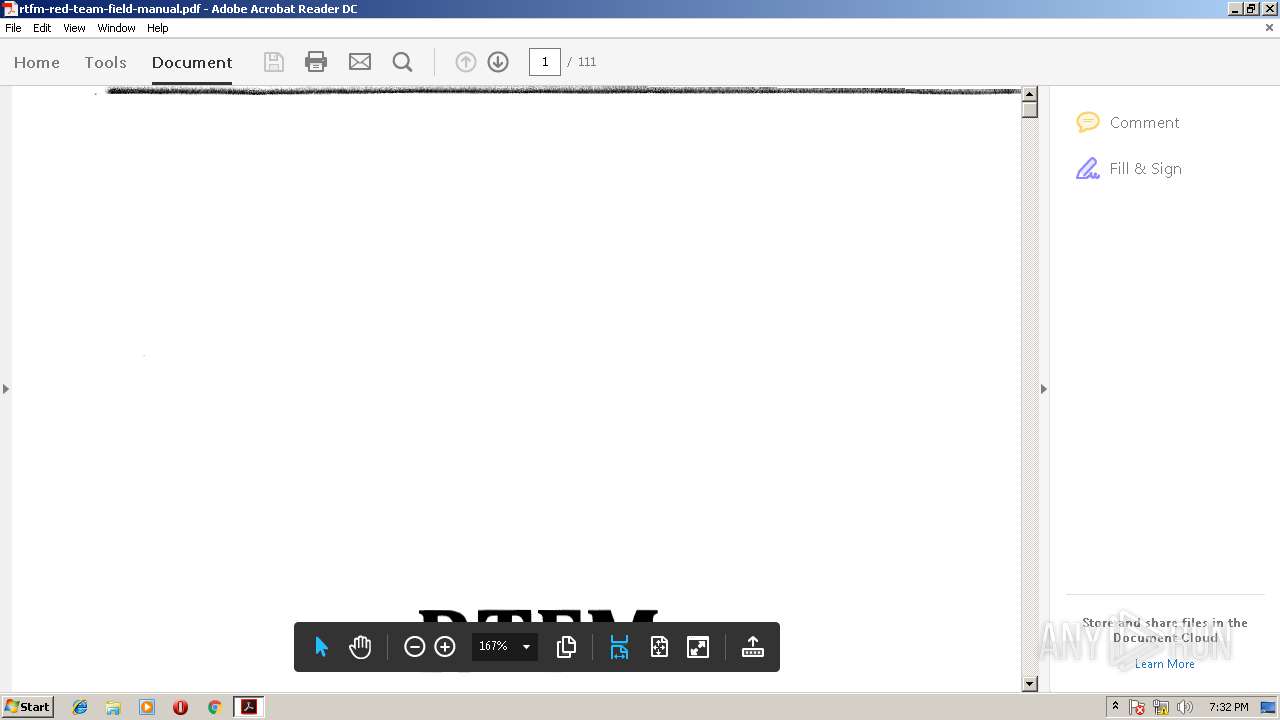Screen dimensions: 1280x720
Task: Click the 167% zoom value field
Action: click(x=493, y=647)
